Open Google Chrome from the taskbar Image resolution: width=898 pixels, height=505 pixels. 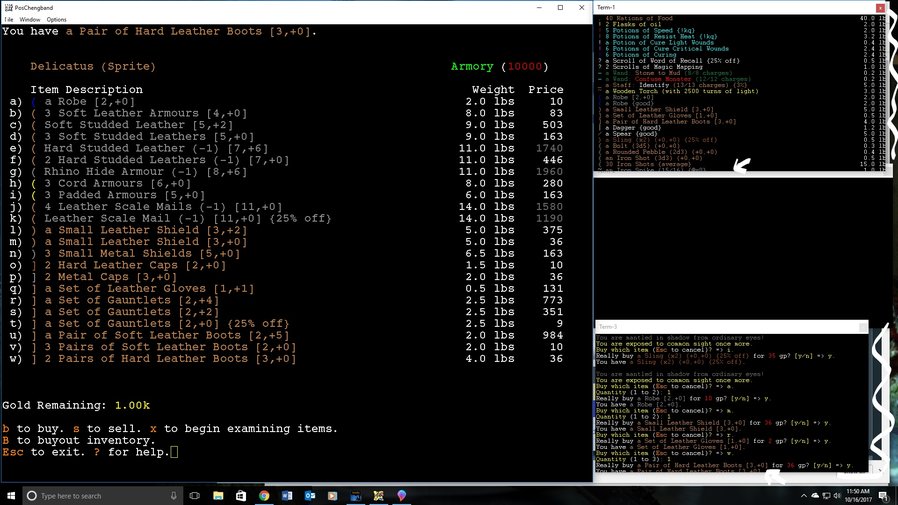264,495
